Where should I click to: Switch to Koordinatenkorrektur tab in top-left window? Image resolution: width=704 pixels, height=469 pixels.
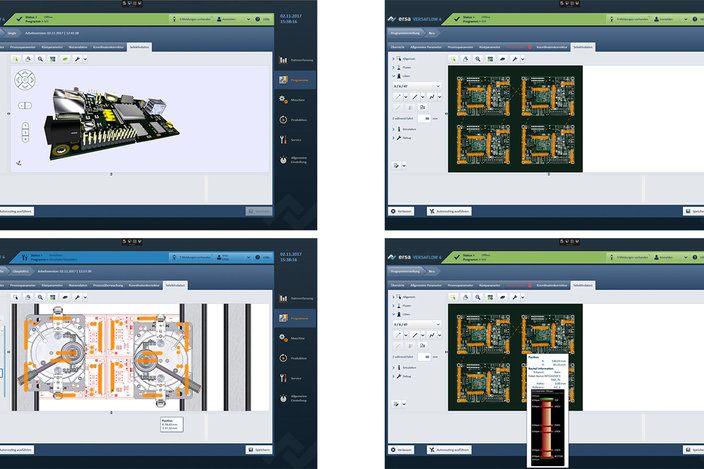108,47
